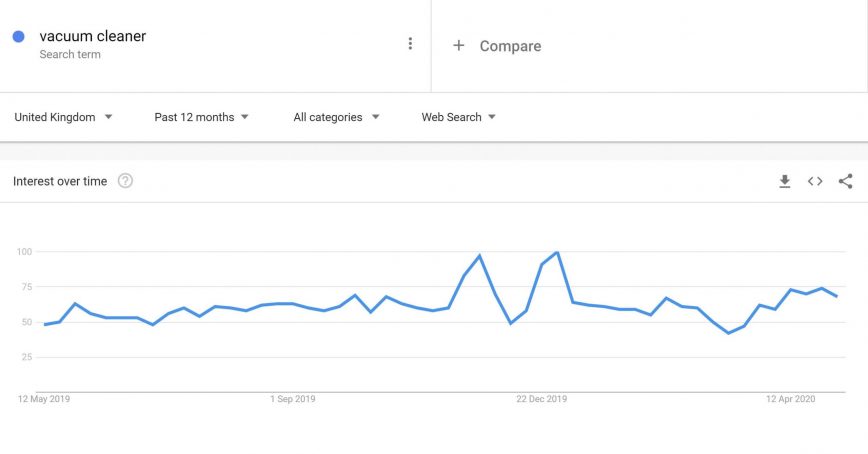Click the blue dot beside vacuum cleaner

click(x=19, y=37)
